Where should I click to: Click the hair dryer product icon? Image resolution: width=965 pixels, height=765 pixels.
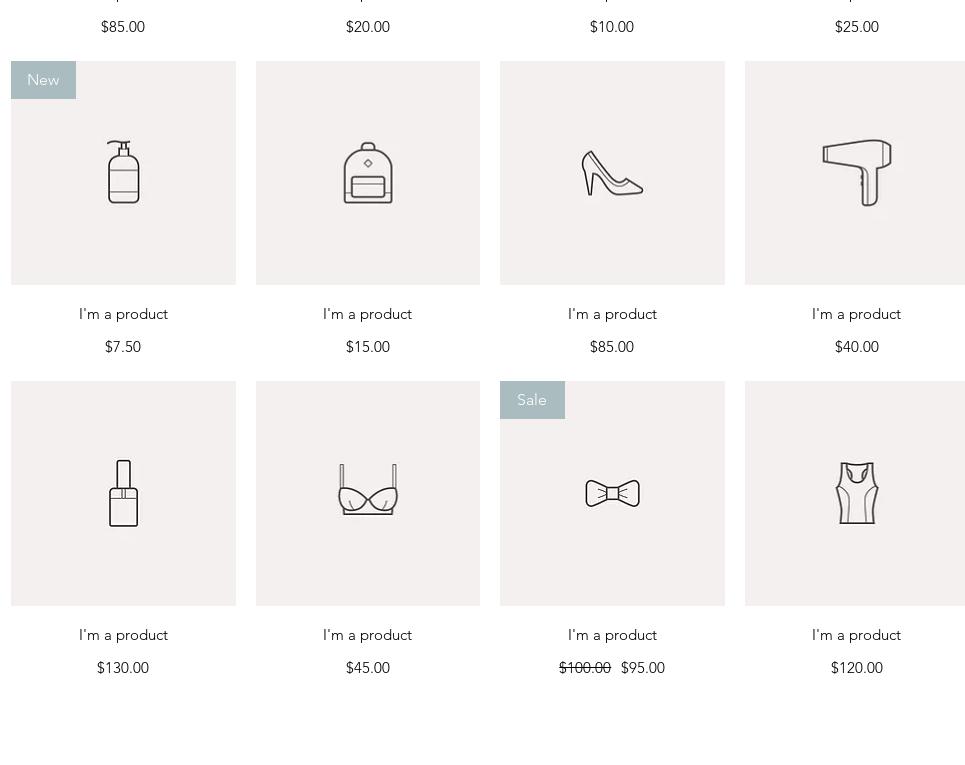pos(857,172)
